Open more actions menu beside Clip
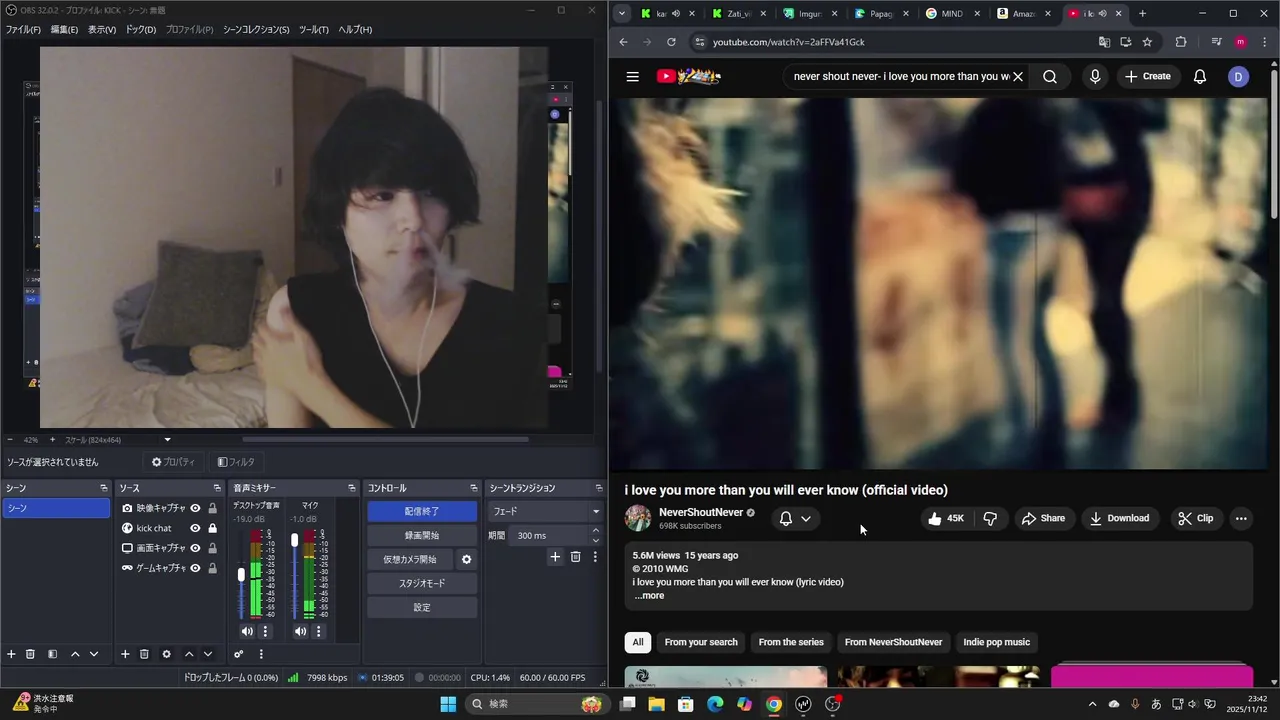1280x720 pixels. click(1241, 518)
